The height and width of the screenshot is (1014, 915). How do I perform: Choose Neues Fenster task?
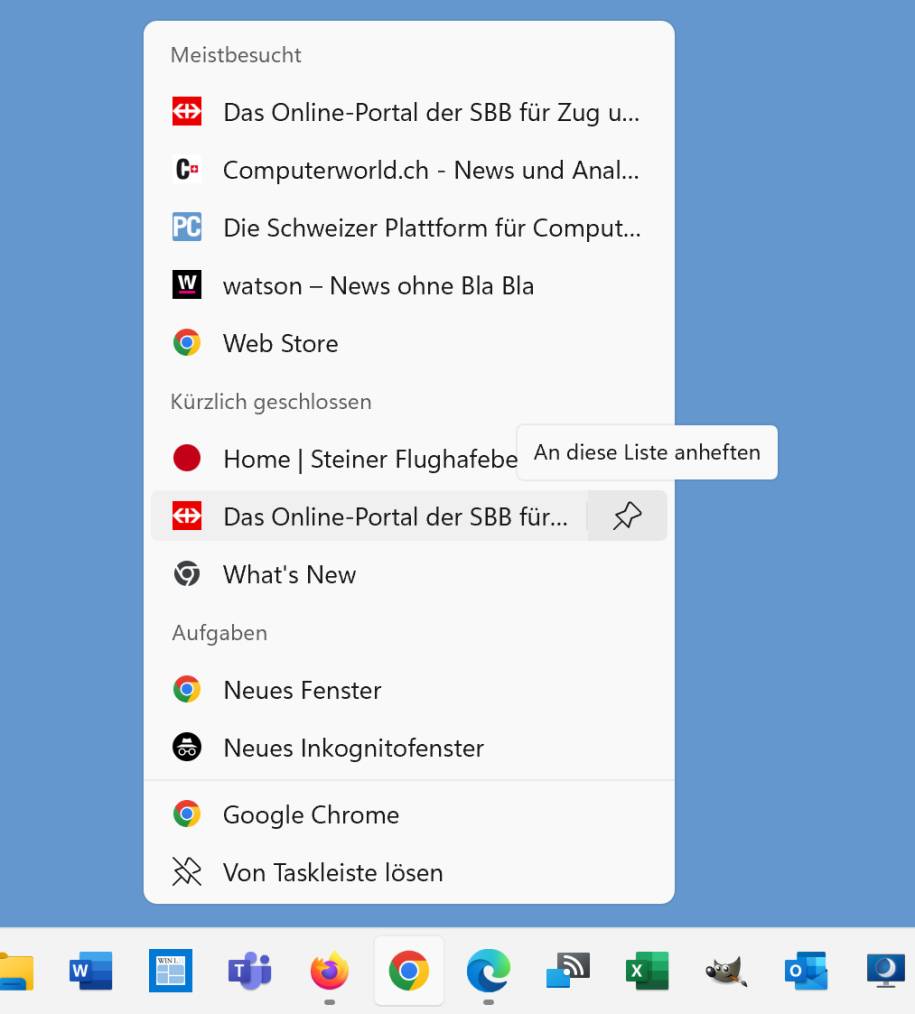302,690
